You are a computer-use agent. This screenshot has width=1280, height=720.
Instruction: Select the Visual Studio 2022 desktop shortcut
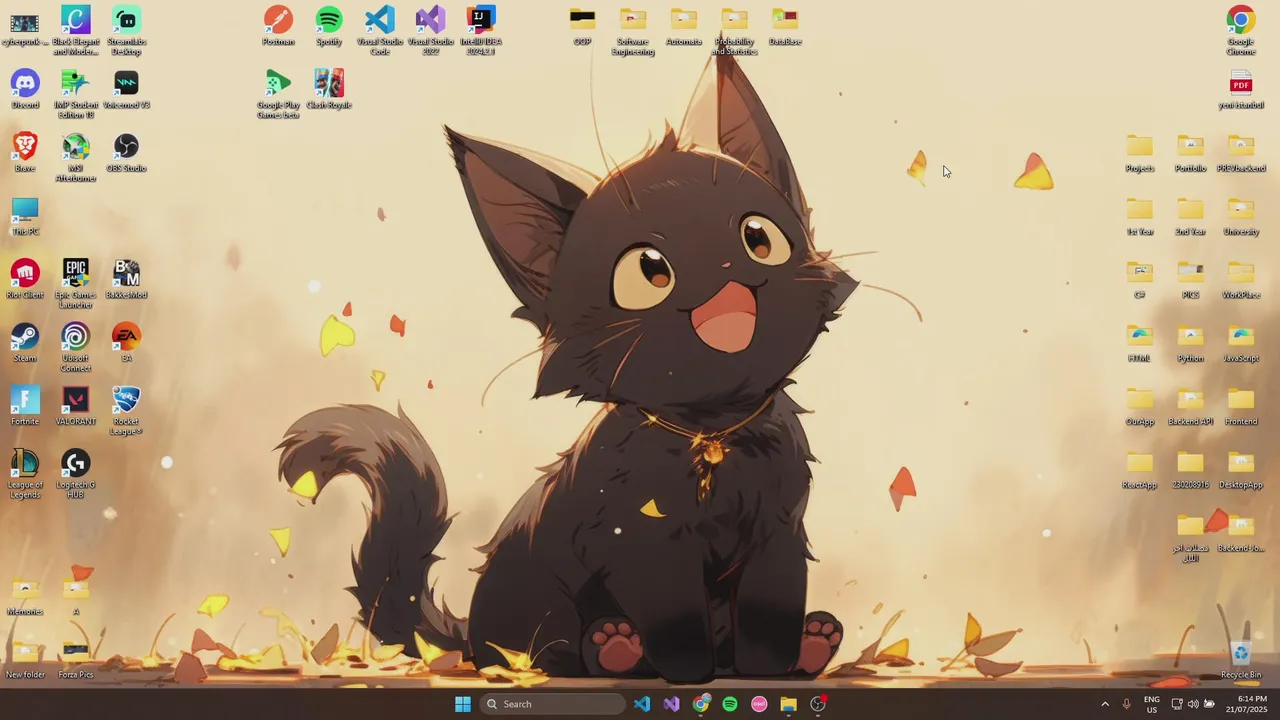[x=430, y=30]
